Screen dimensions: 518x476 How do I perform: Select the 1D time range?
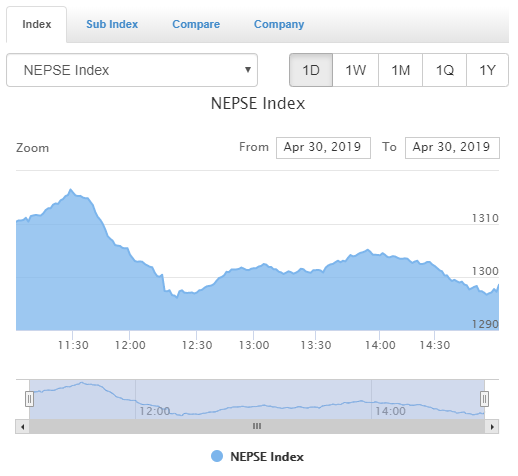pyautogui.click(x=311, y=70)
